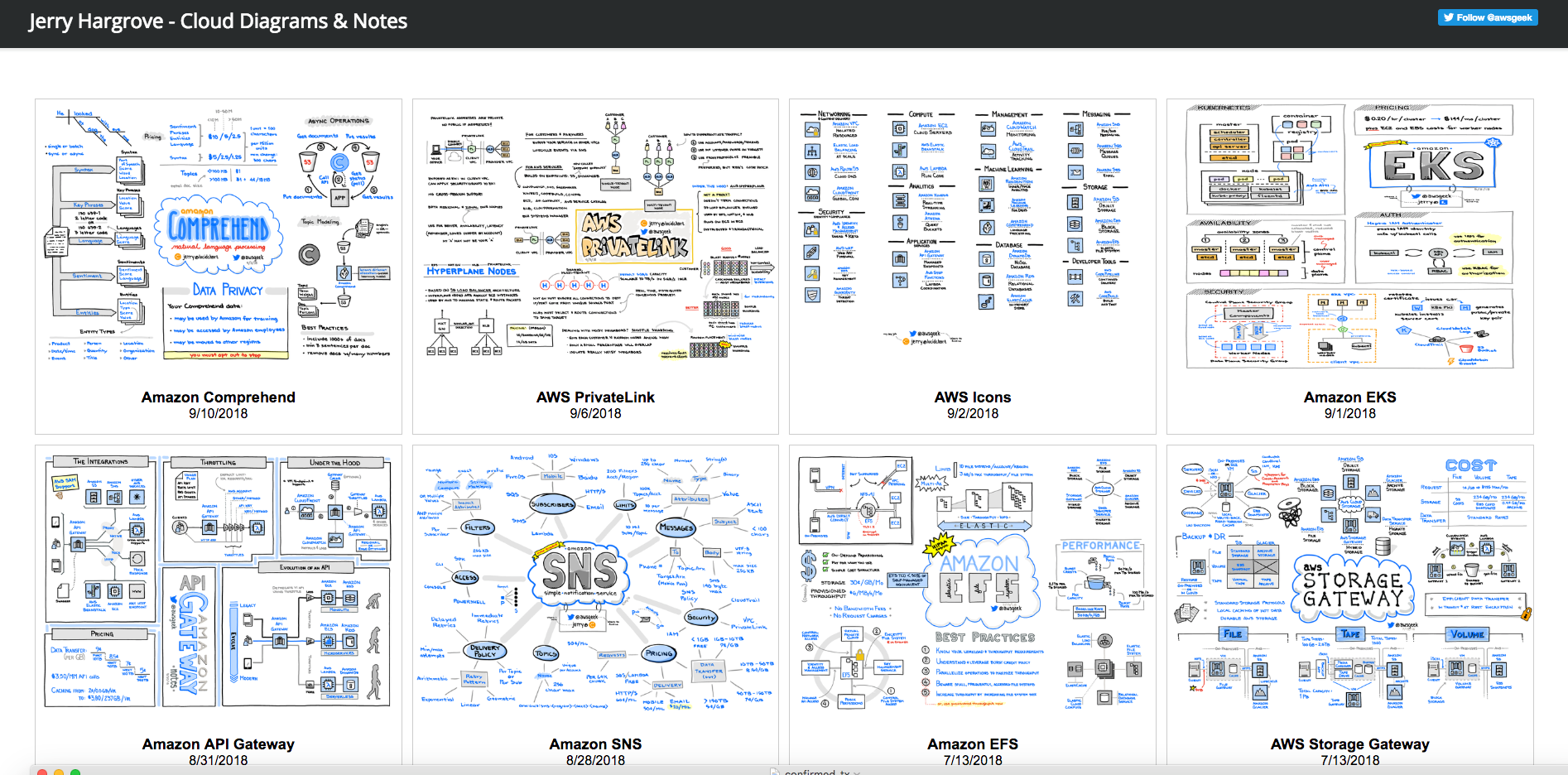Click the Amazon EKS title link
Screen dimensions: 1568x775
(x=1350, y=397)
